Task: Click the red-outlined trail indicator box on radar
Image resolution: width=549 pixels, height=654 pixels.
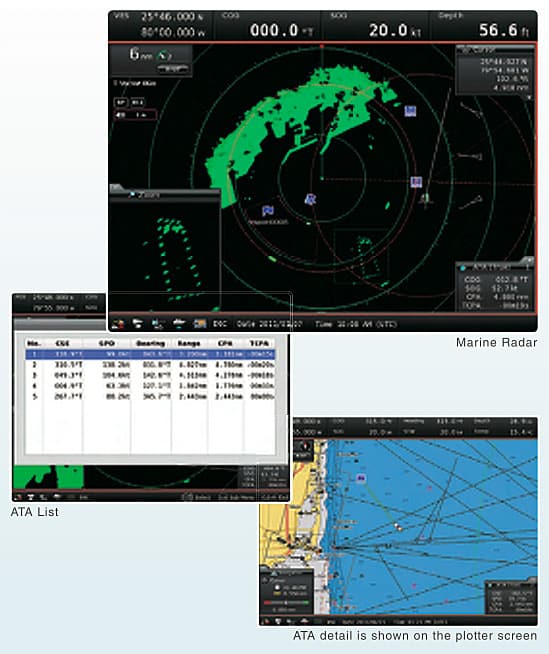Action: [135, 115]
